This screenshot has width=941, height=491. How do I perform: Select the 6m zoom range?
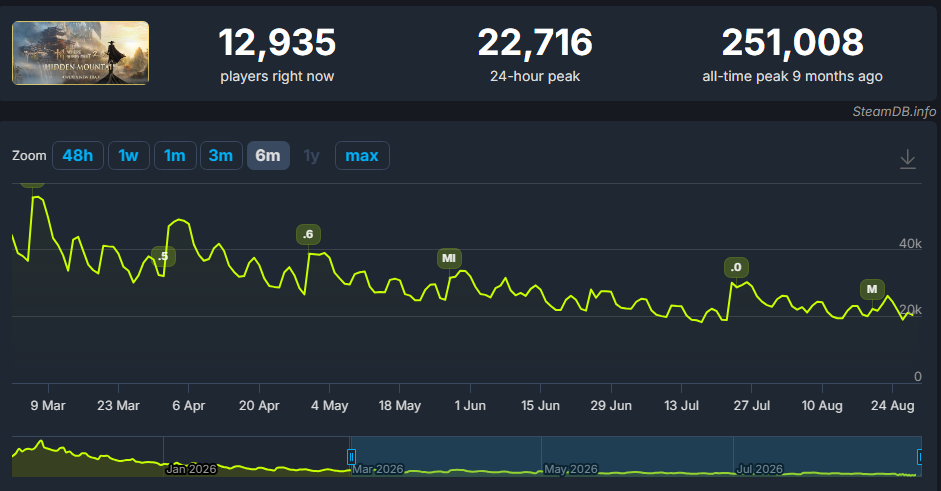[x=268, y=155]
